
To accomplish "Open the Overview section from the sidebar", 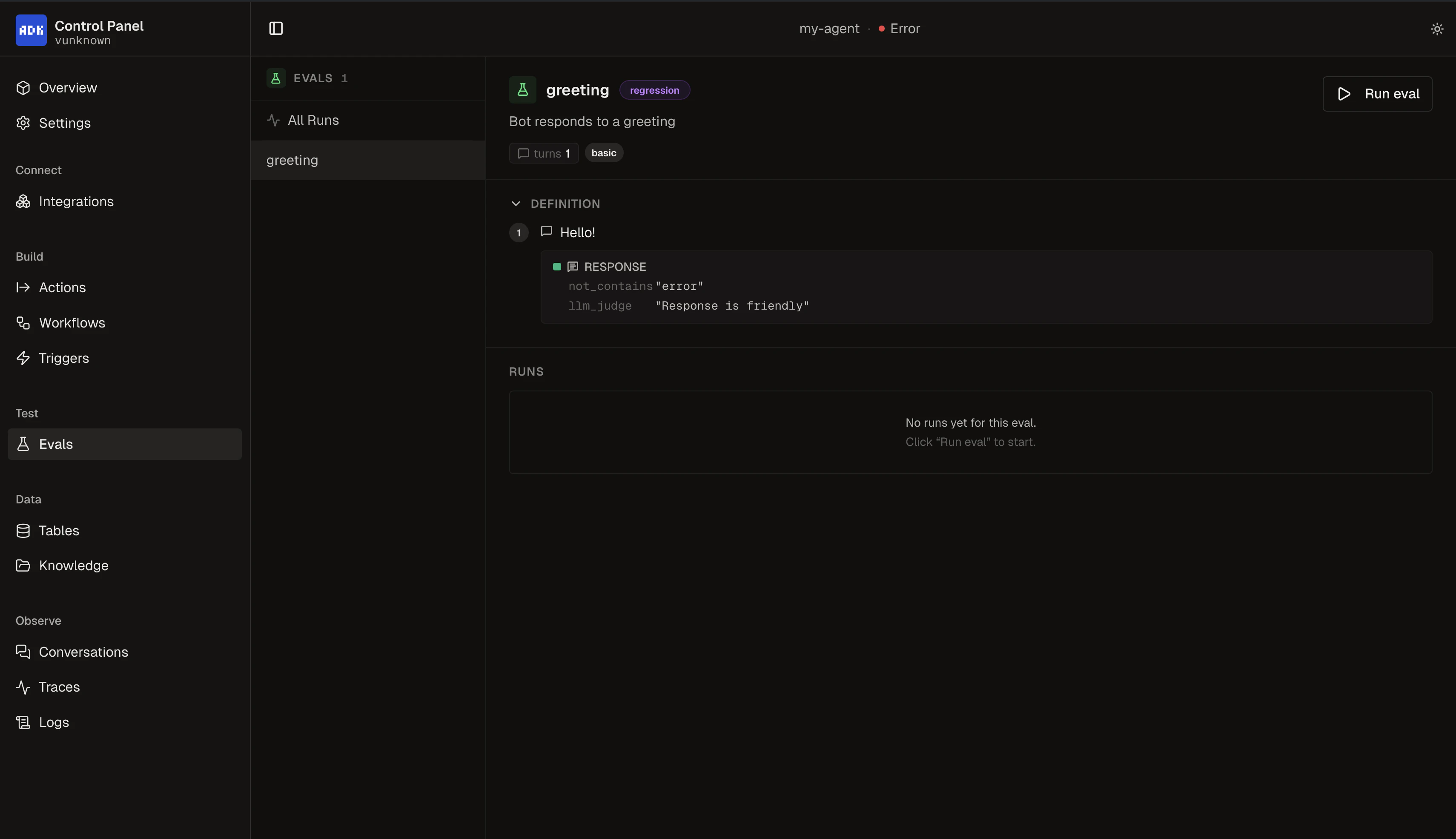I will [67, 88].
